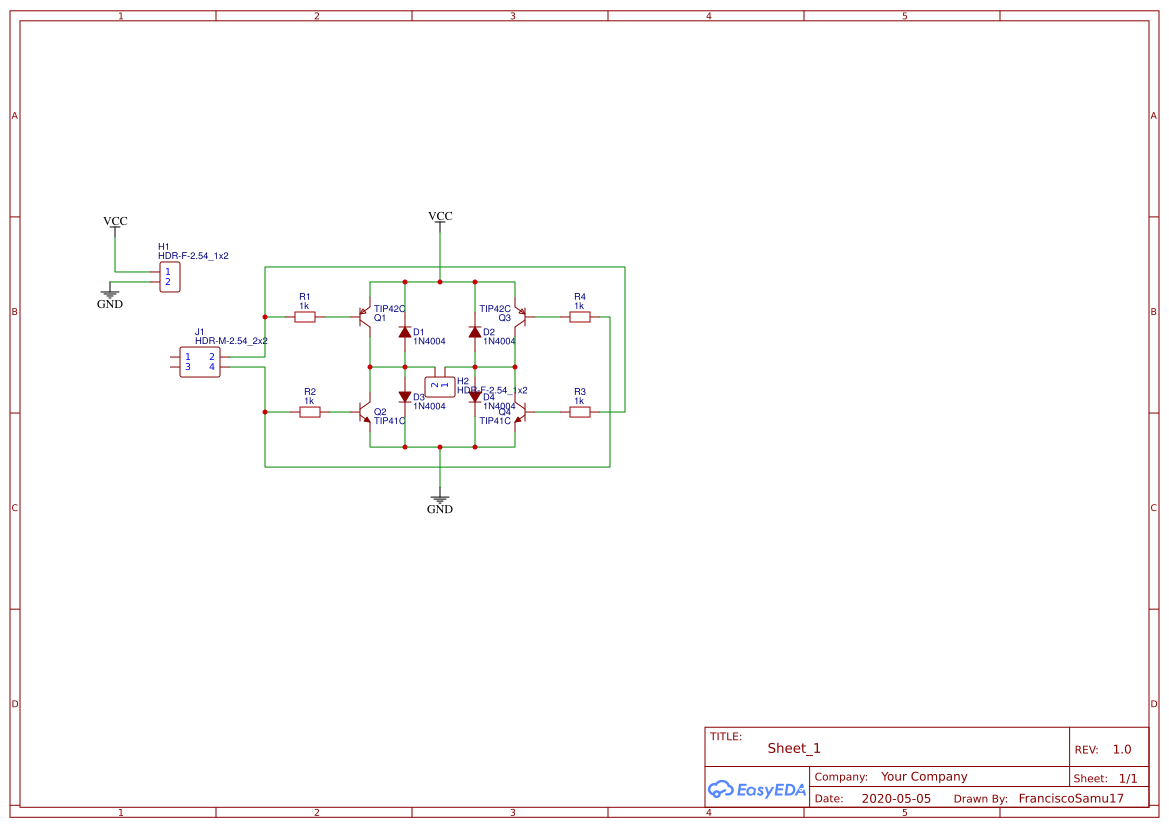This screenshot has width=1169, height=828.
Task: Click the date 2020-05-05 field
Action: coord(896,799)
